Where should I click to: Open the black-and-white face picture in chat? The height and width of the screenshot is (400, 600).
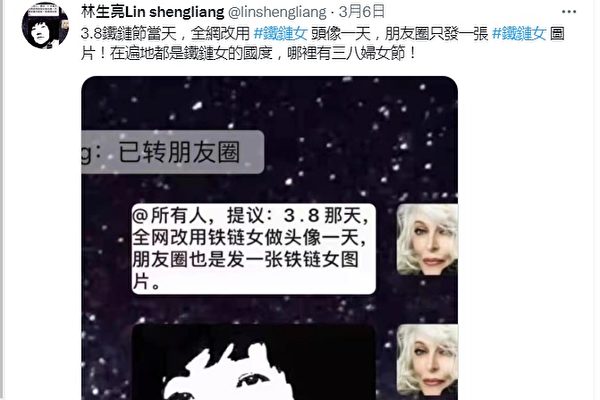coord(253,362)
